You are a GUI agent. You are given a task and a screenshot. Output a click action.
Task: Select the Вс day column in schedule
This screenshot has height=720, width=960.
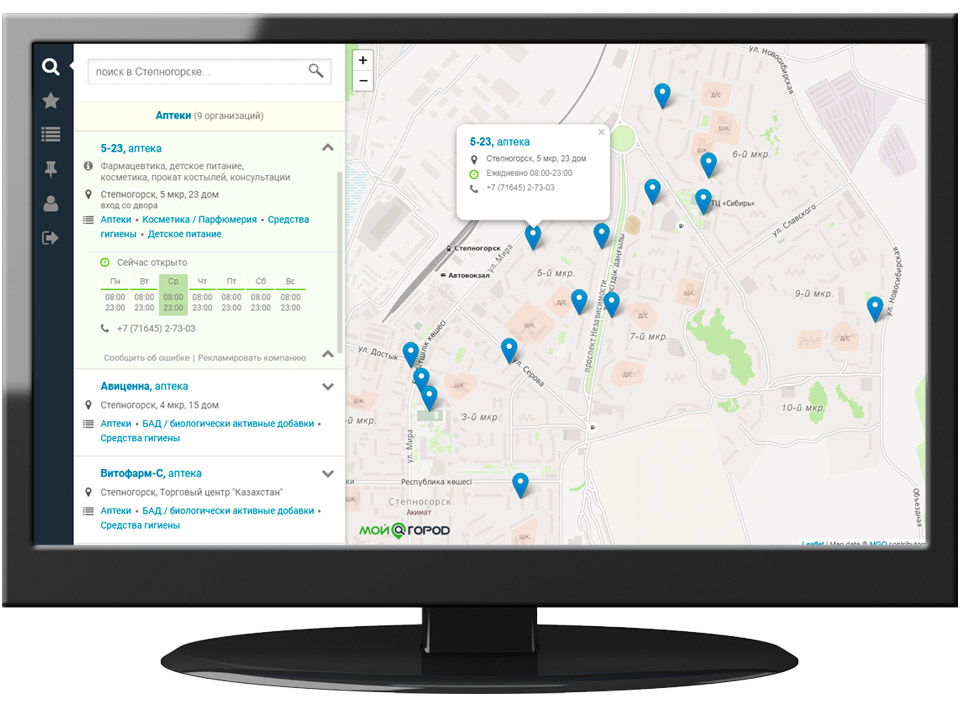click(290, 294)
